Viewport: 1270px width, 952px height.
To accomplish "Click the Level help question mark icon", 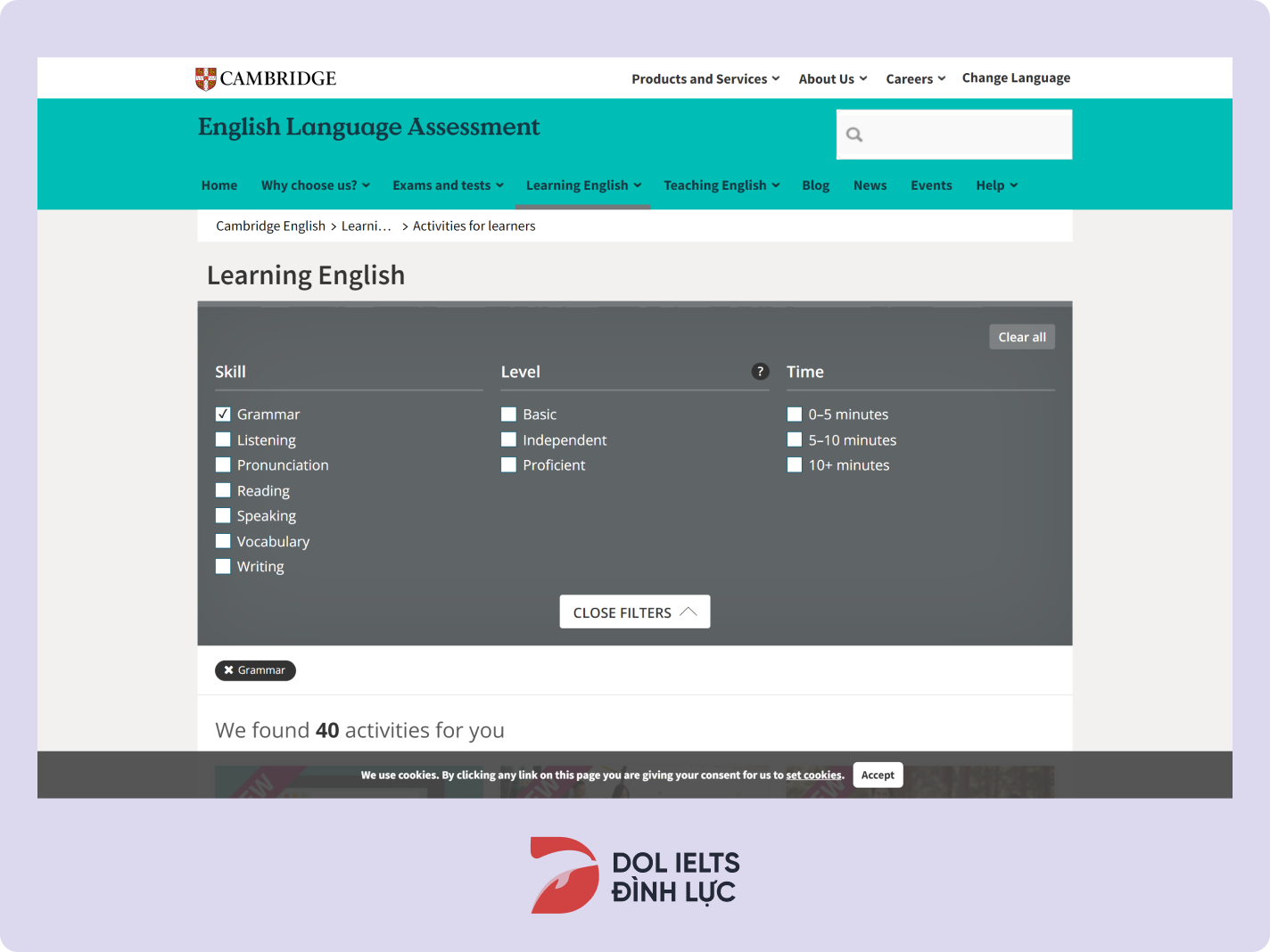I will (x=760, y=372).
